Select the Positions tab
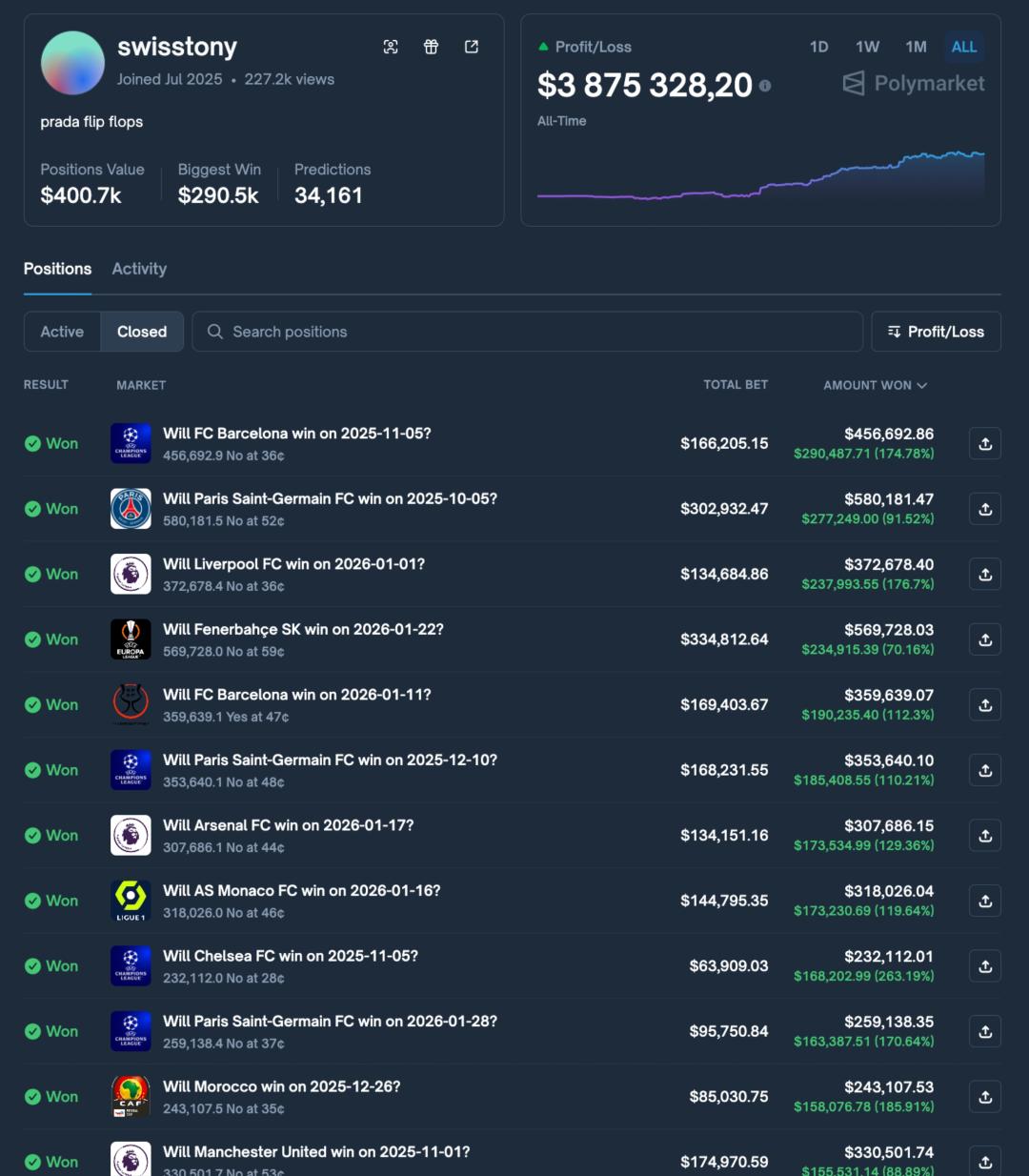1029x1176 pixels. tap(57, 269)
